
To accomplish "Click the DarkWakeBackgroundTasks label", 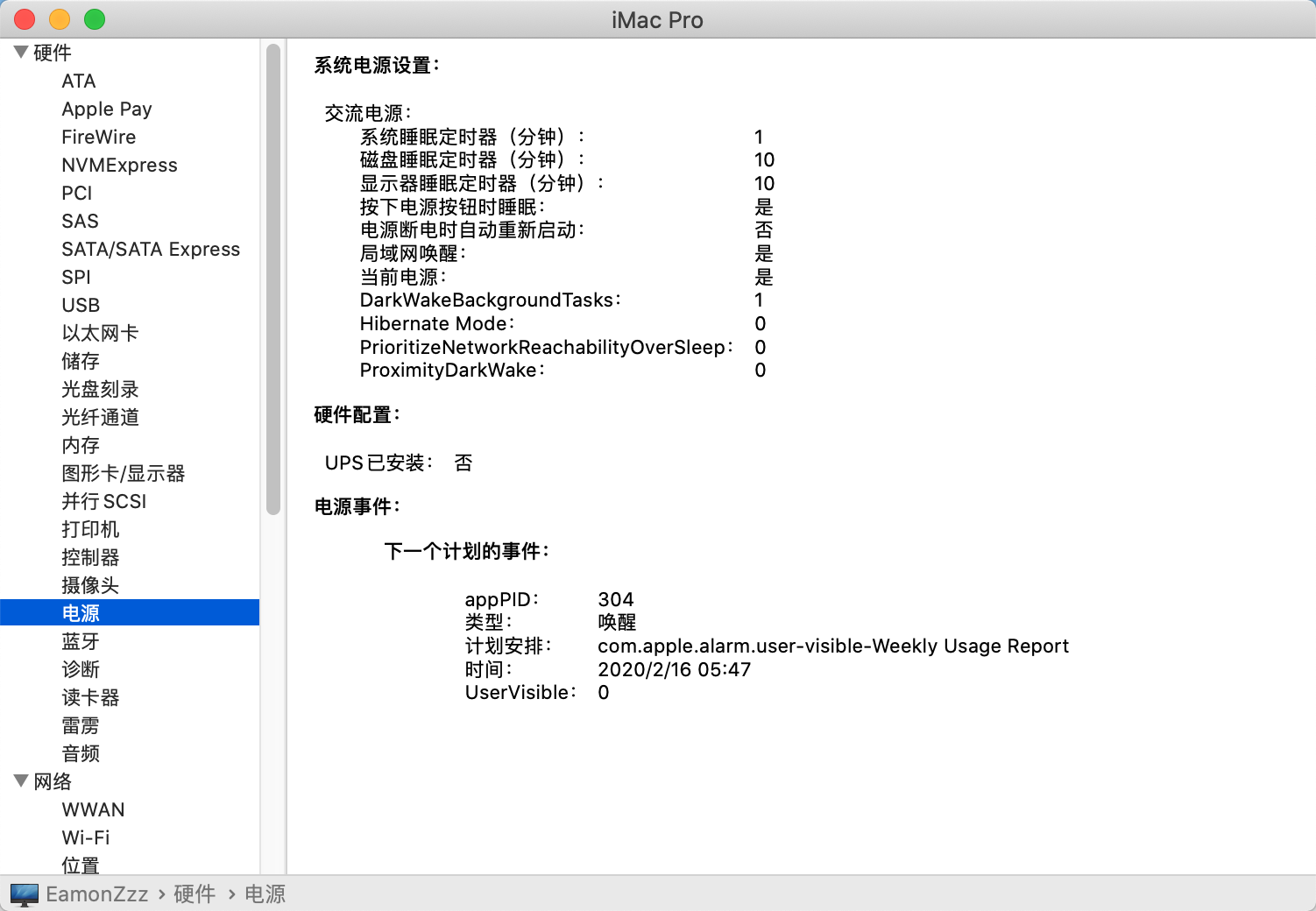I will [x=491, y=300].
